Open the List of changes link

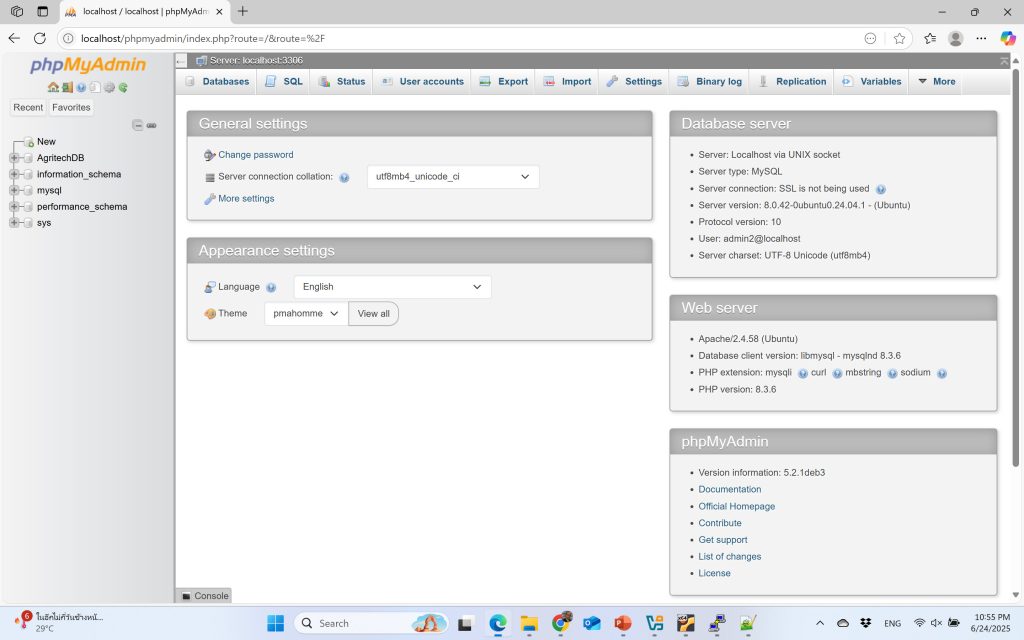[729, 557]
